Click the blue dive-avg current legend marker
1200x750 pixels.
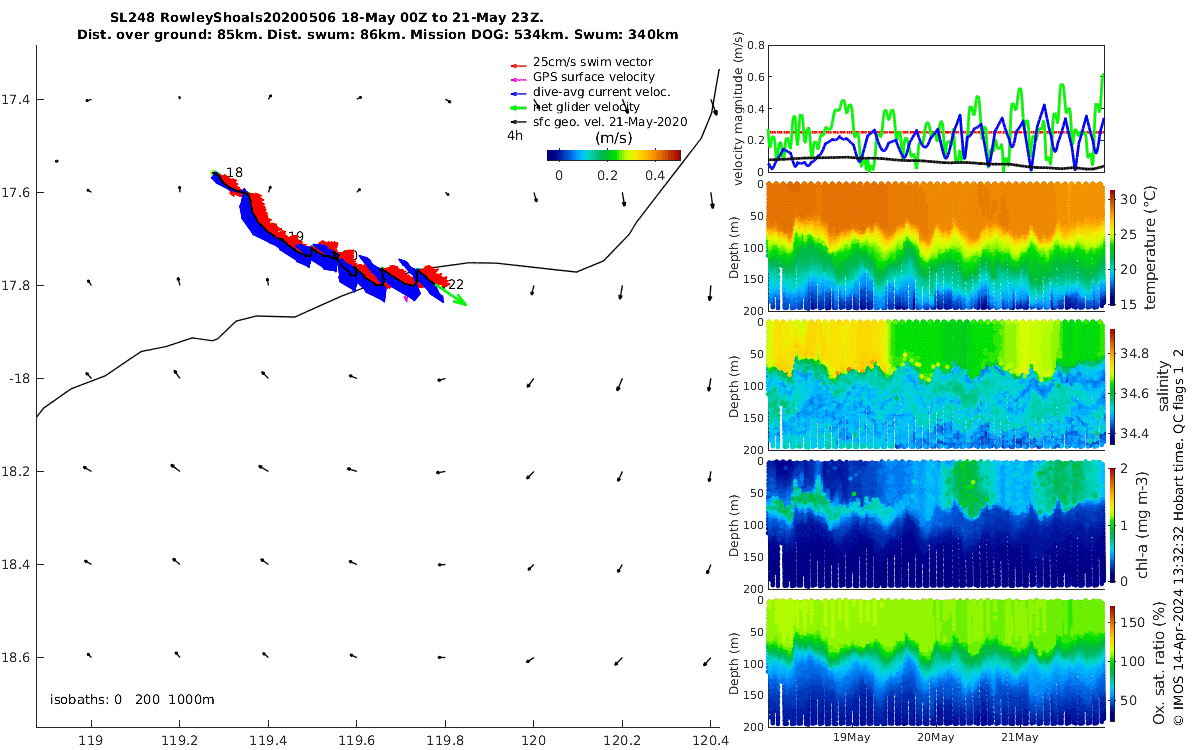tap(518, 93)
